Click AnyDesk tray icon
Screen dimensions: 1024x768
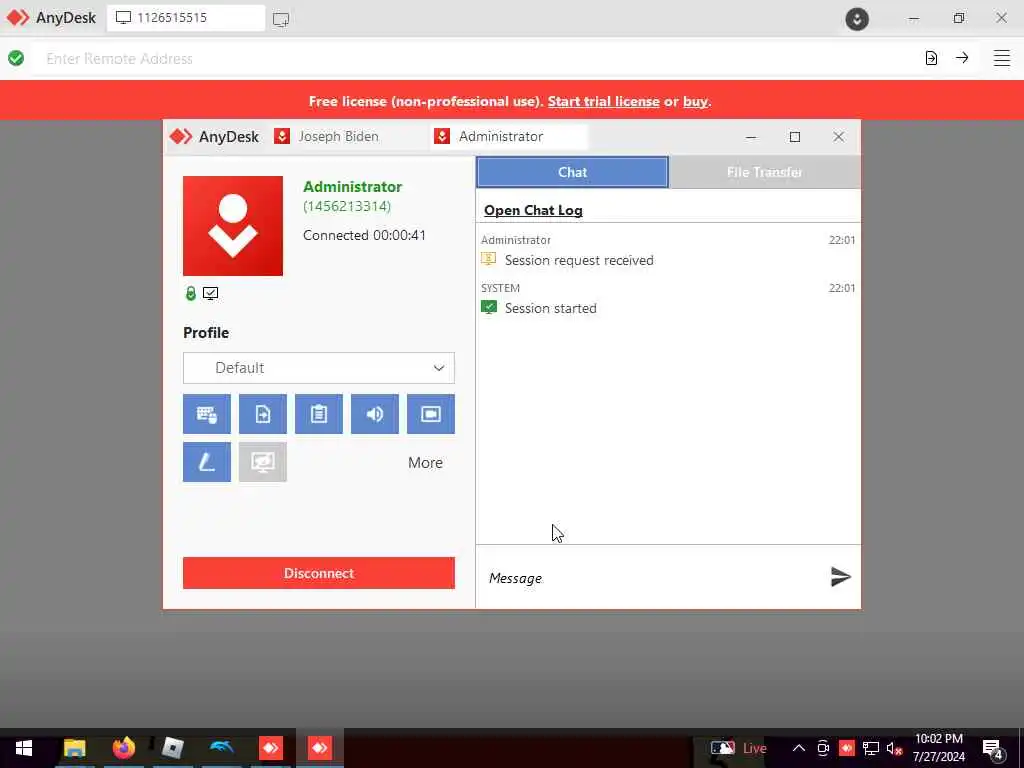click(x=847, y=748)
